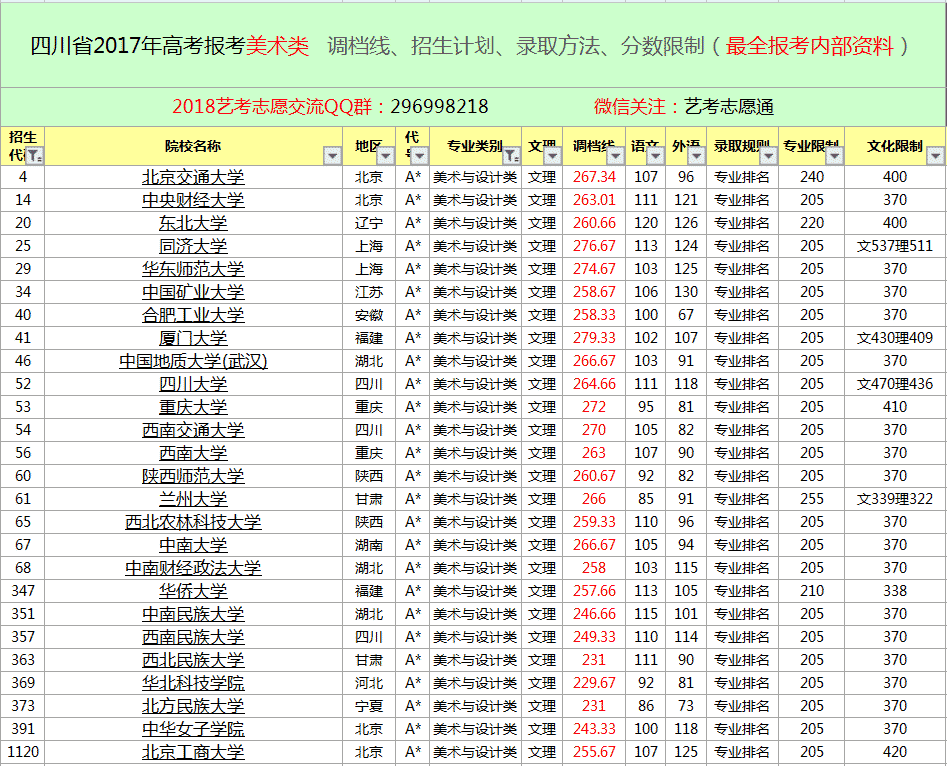Open the 合肥工业大学 link
Screen dimensions: 947x766
coord(193,315)
